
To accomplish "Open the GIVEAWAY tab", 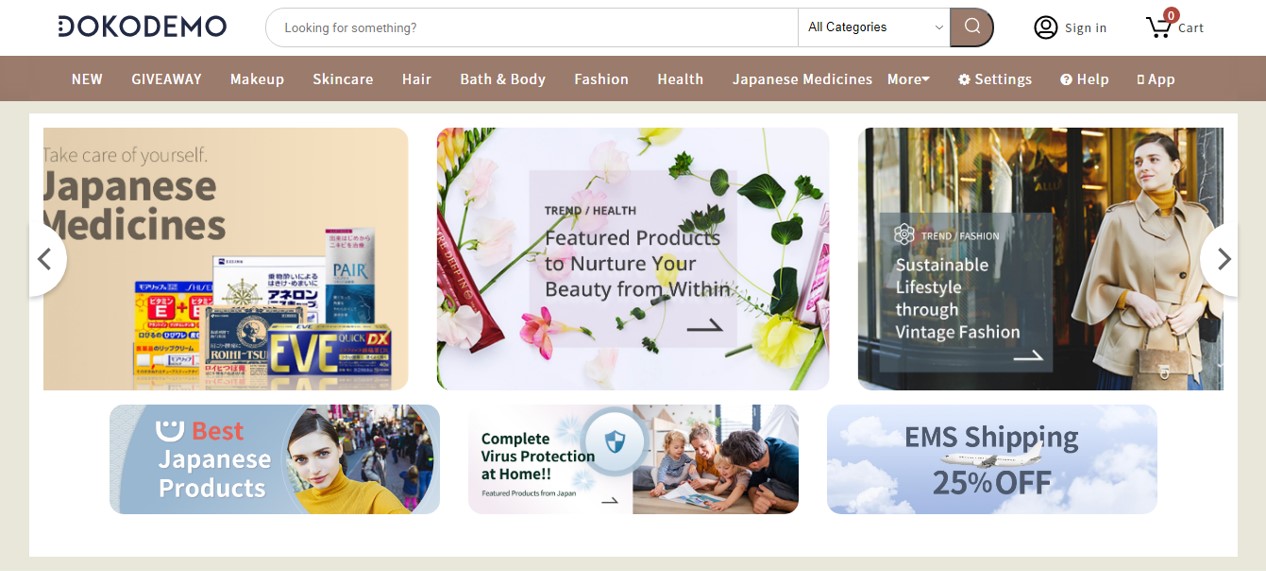I will (166, 79).
